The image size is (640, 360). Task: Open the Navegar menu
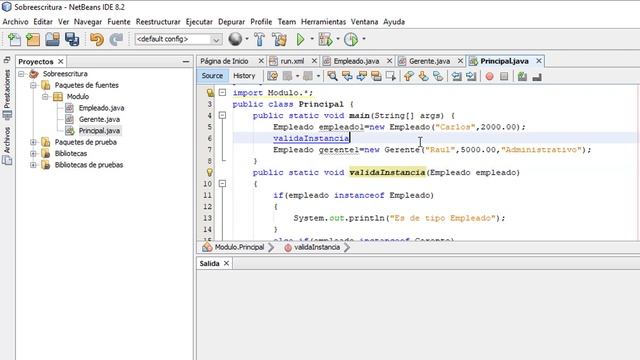(x=88, y=22)
